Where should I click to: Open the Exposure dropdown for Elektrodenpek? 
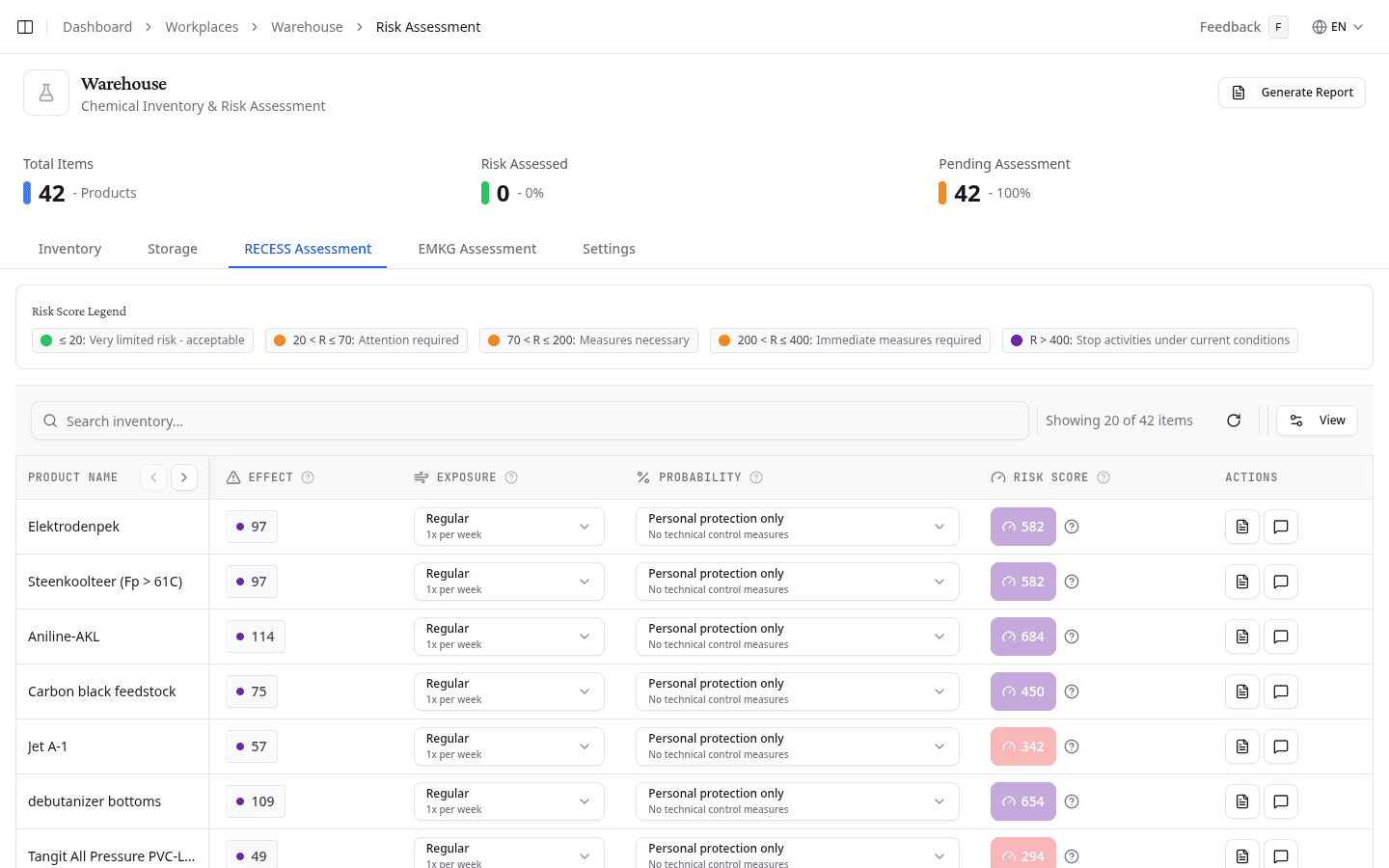coord(508,527)
